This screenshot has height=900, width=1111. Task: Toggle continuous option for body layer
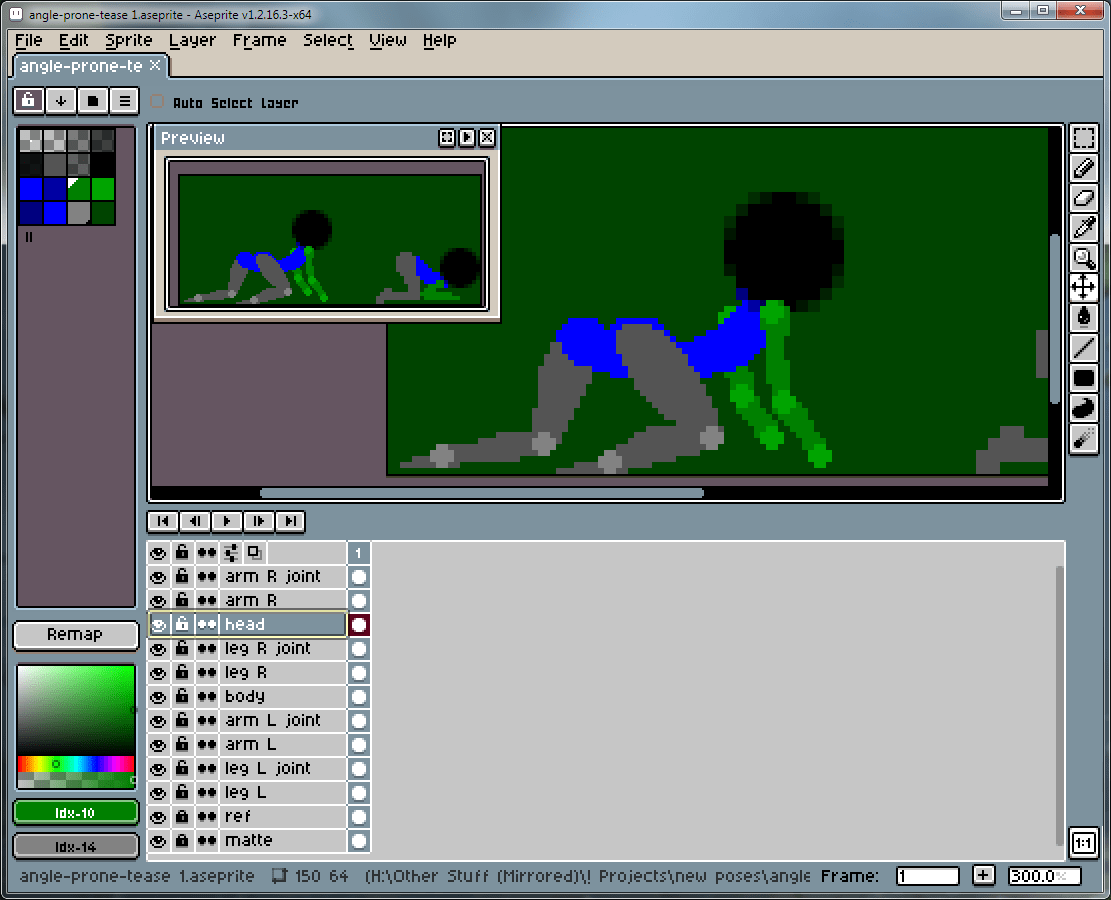point(206,697)
